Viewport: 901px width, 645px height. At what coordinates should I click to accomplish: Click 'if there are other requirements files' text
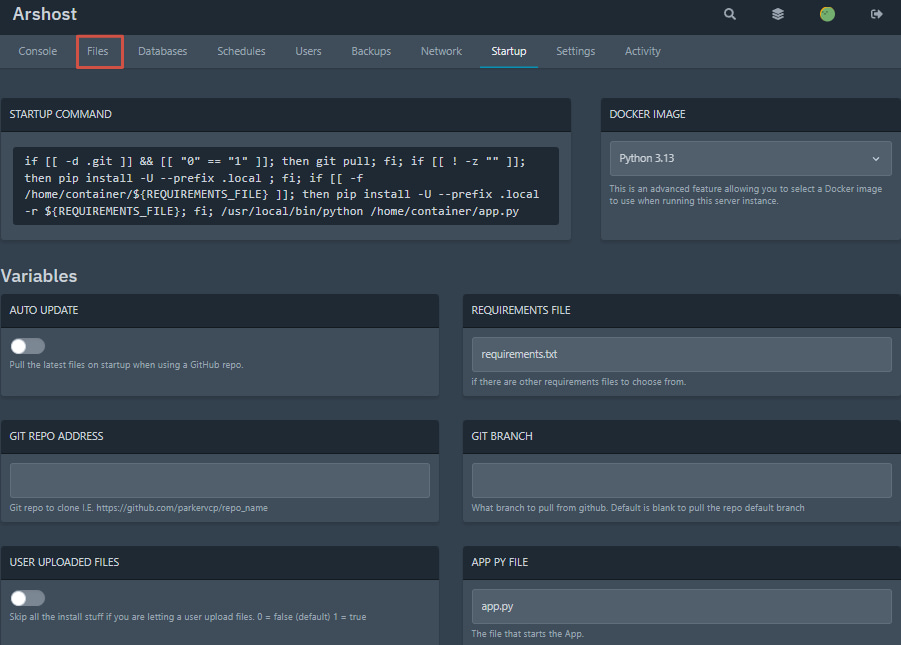click(579, 382)
